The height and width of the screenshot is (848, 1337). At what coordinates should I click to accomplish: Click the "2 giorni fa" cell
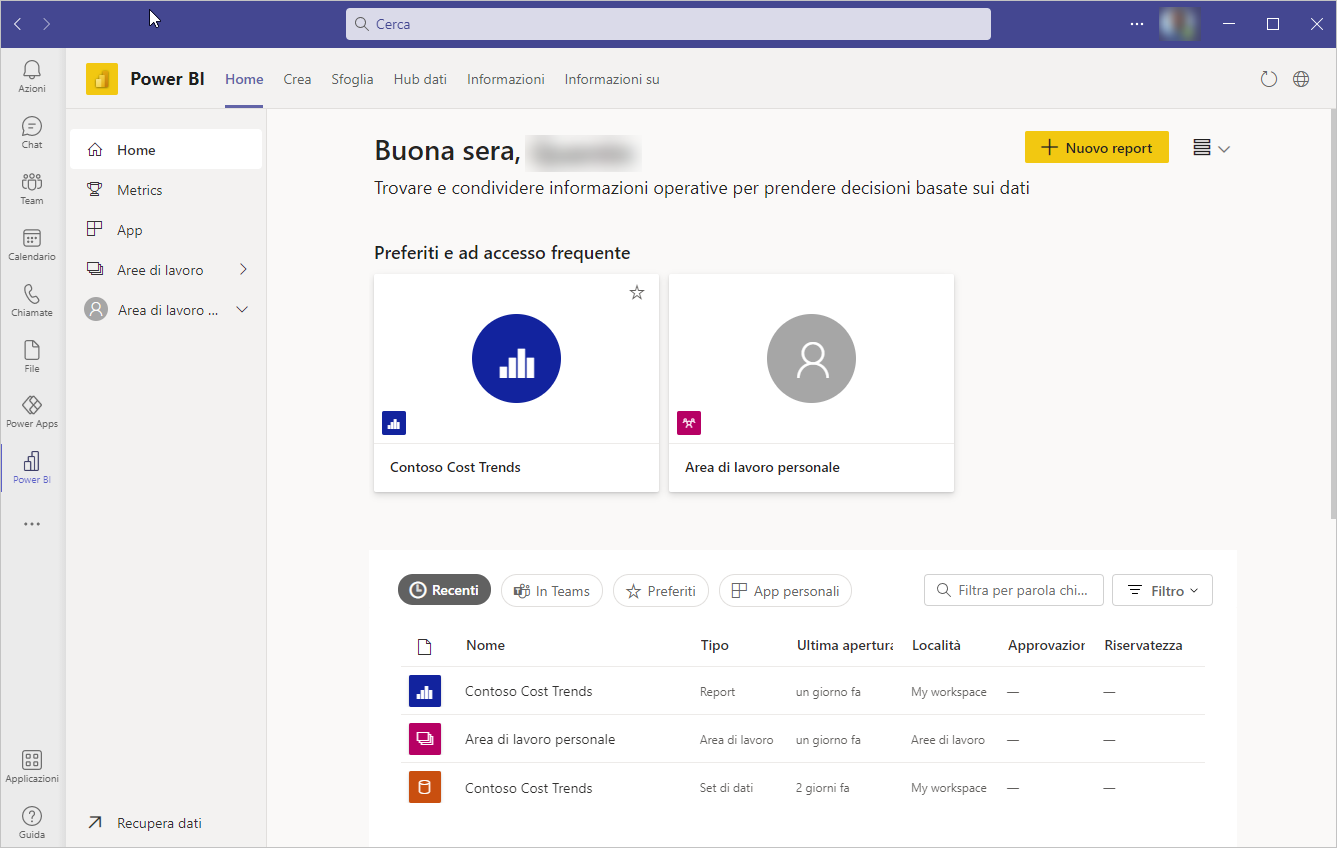(822, 788)
